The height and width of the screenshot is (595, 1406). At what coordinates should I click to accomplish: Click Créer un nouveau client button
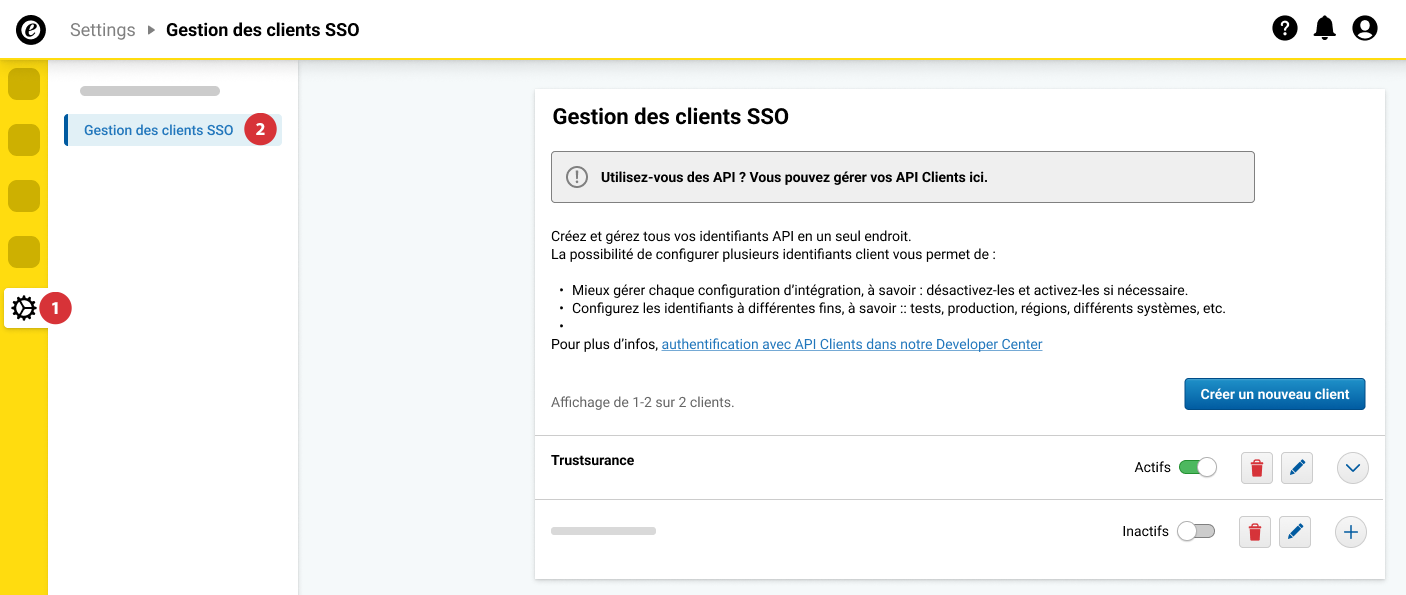pyautogui.click(x=1274, y=394)
